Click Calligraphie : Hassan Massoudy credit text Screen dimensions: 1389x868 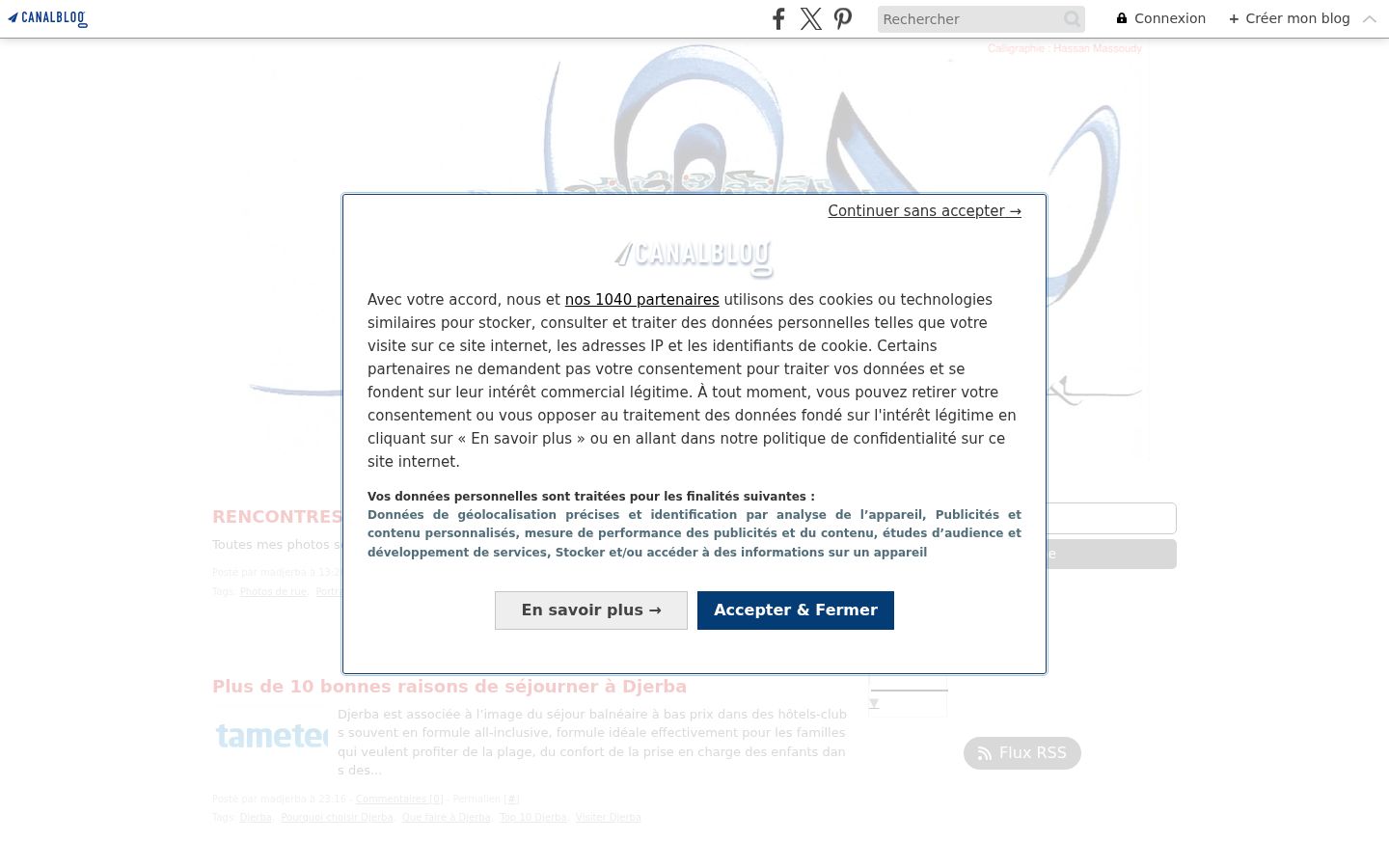point(1065,48)
